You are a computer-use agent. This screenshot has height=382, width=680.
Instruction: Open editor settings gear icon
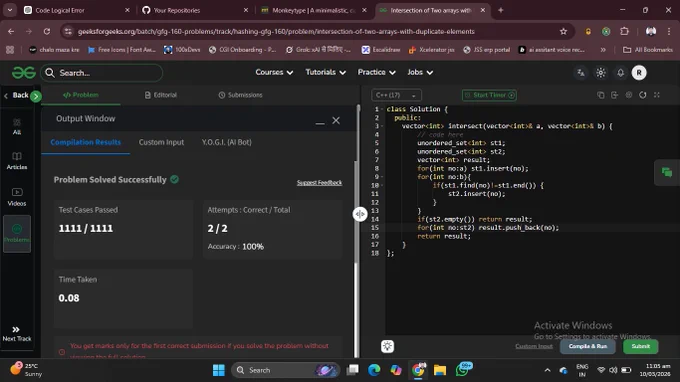629,95
